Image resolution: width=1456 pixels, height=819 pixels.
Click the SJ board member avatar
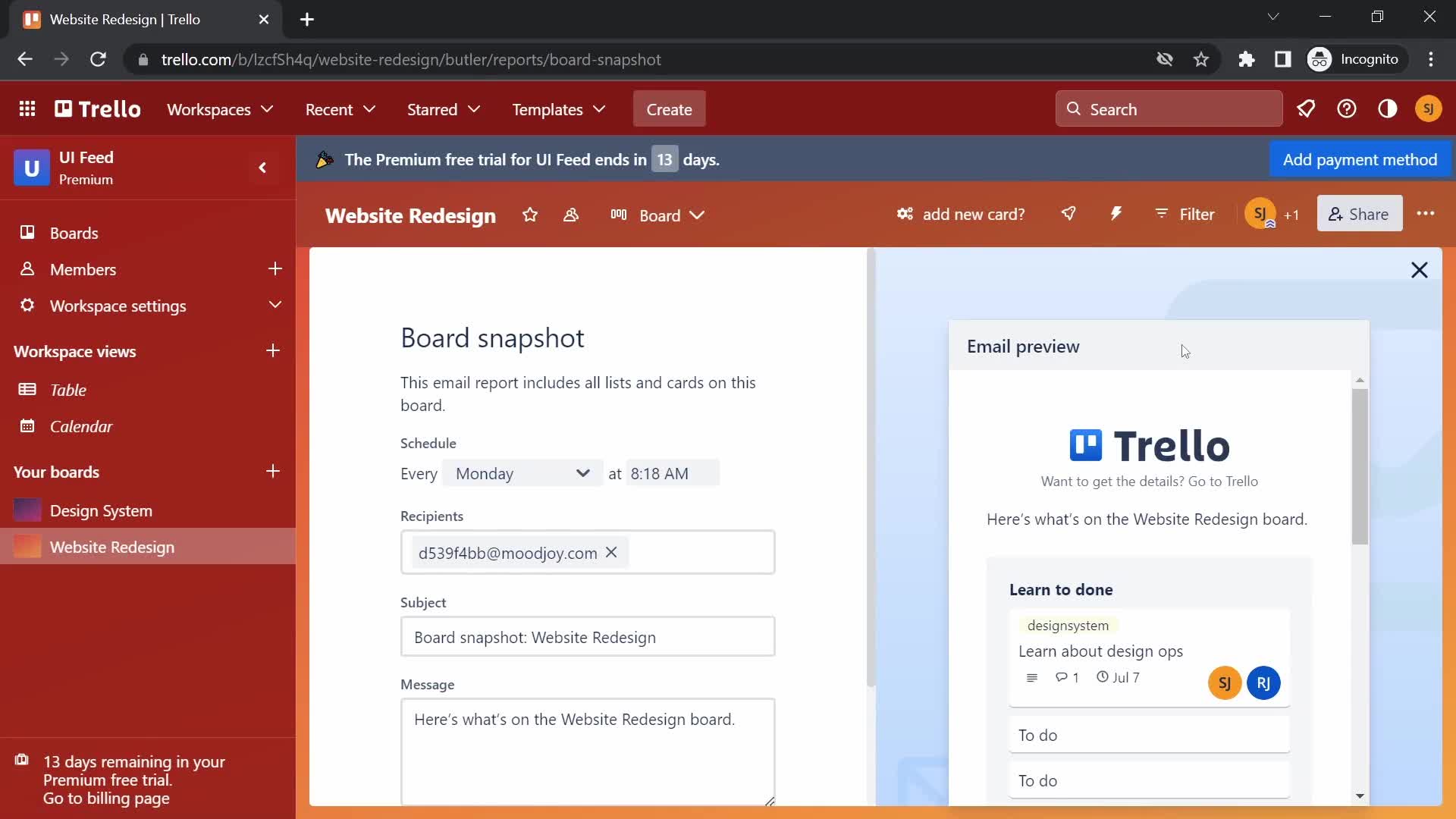tap(1260, 214)
